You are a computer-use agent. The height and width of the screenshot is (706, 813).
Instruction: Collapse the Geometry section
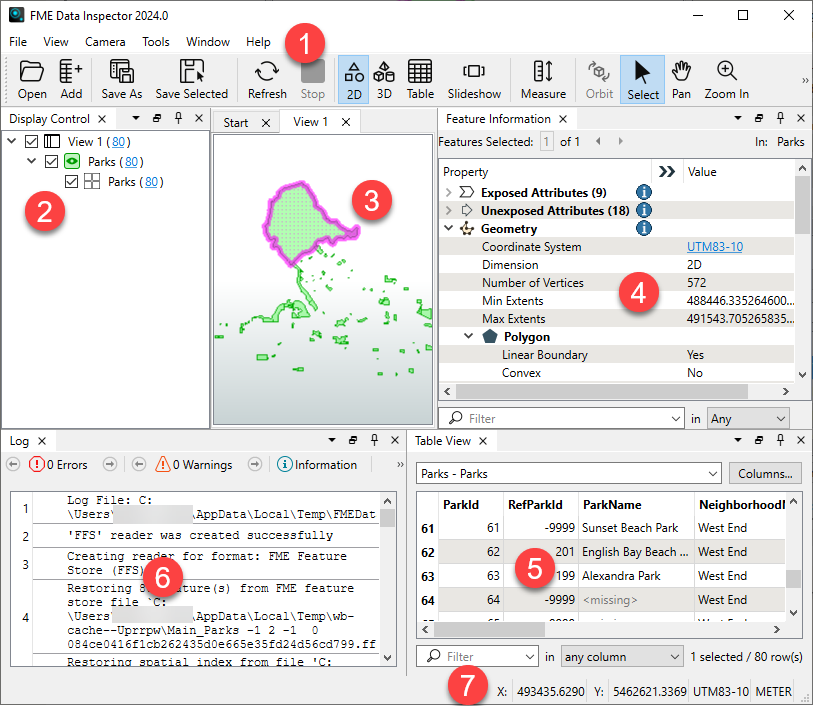coord(448,228)
